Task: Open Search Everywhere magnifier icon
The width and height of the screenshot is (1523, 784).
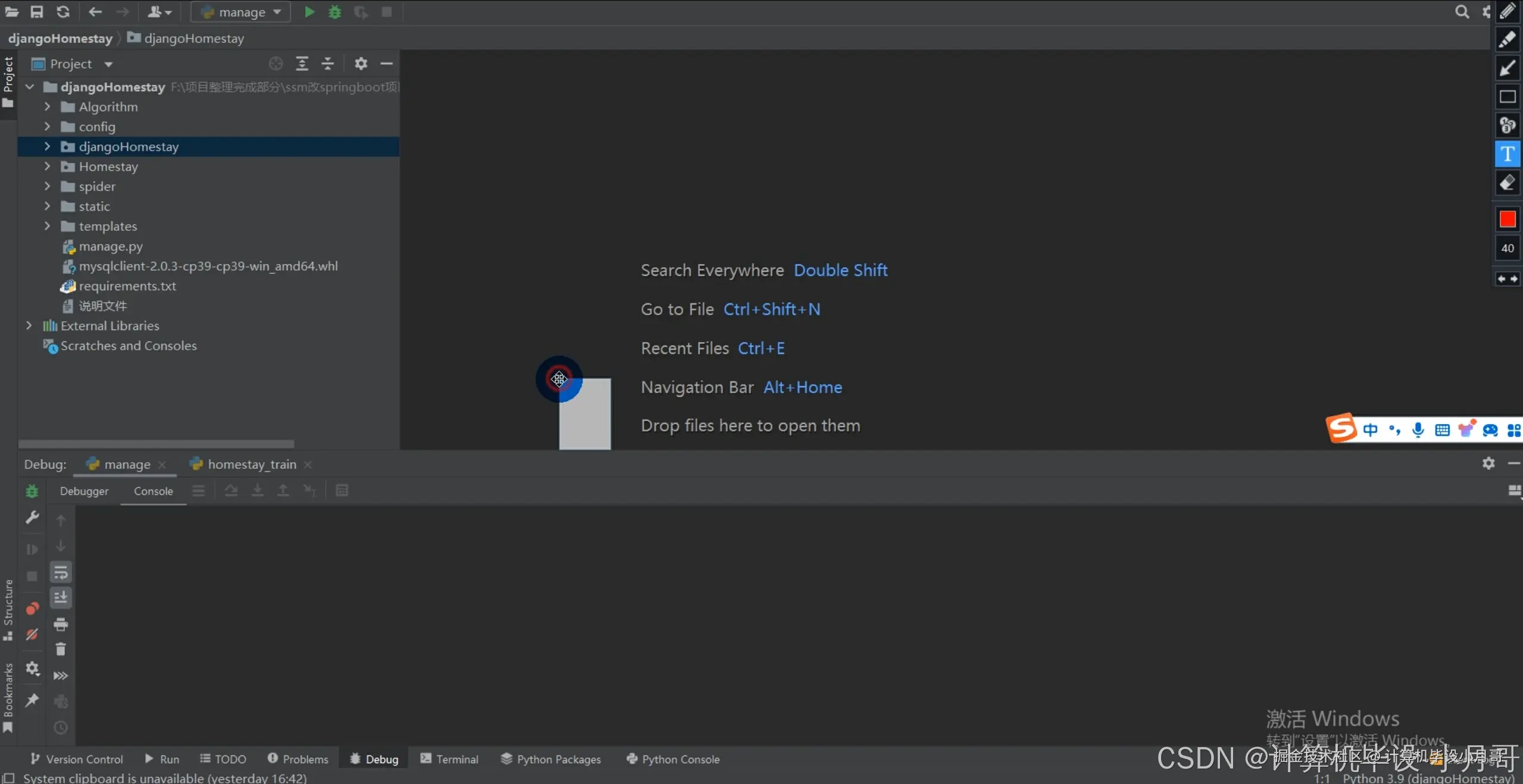Action: coord(1462,12)
